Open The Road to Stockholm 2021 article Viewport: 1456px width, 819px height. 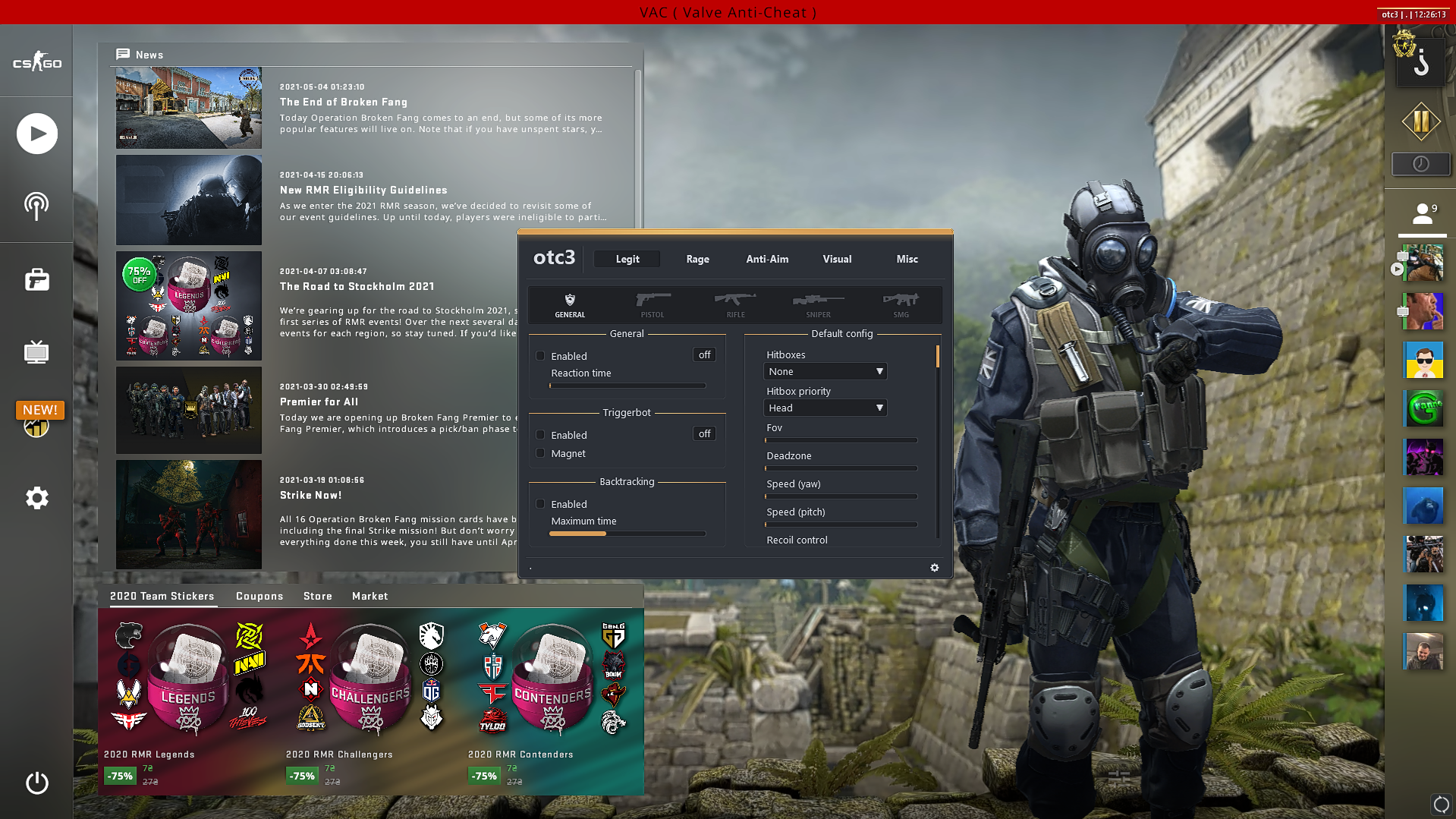357,286
